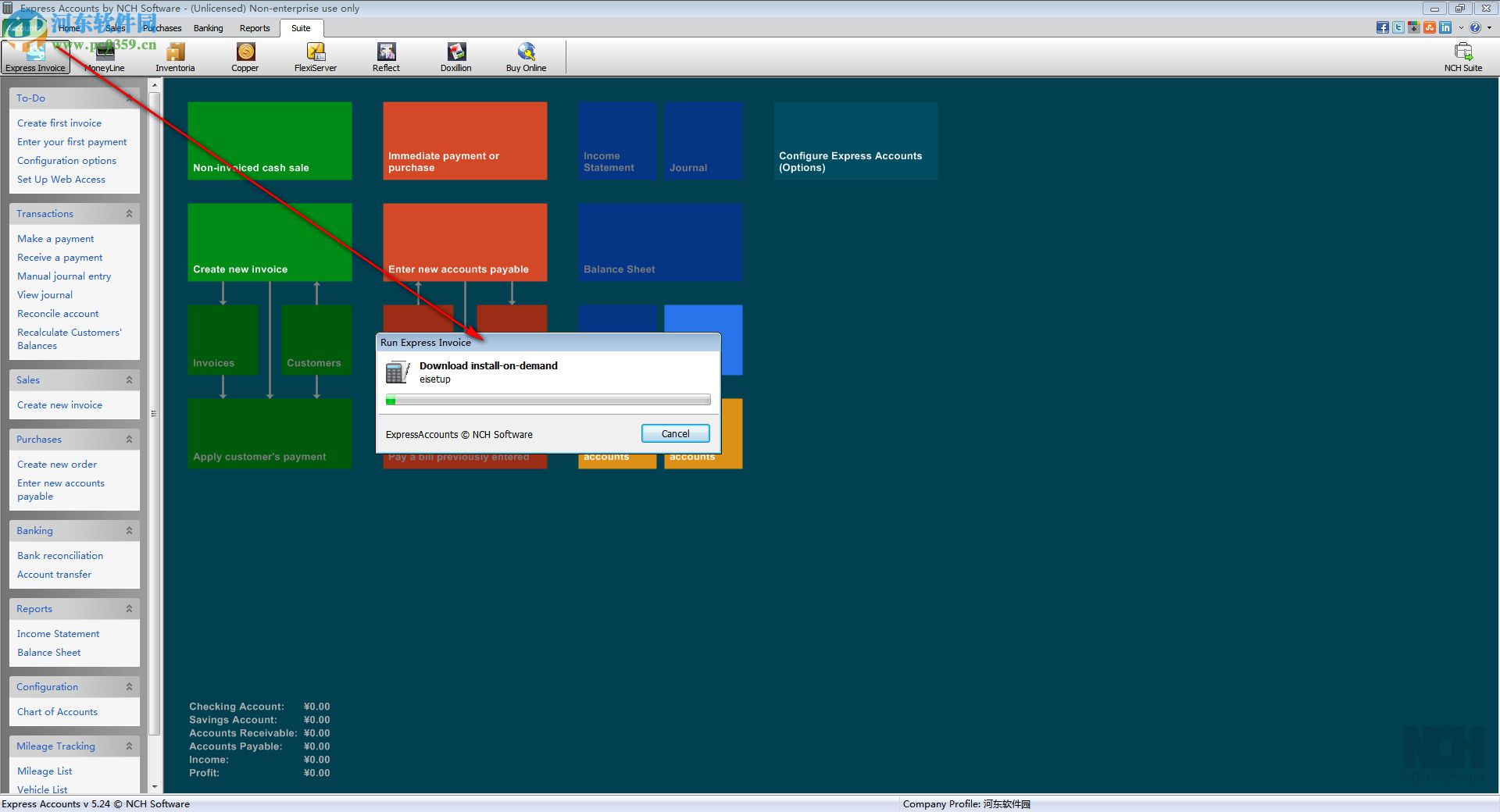Open the NCH Suite icon
The width and height of the screenshot is (1500, 812).
(x=1462, y=57)
